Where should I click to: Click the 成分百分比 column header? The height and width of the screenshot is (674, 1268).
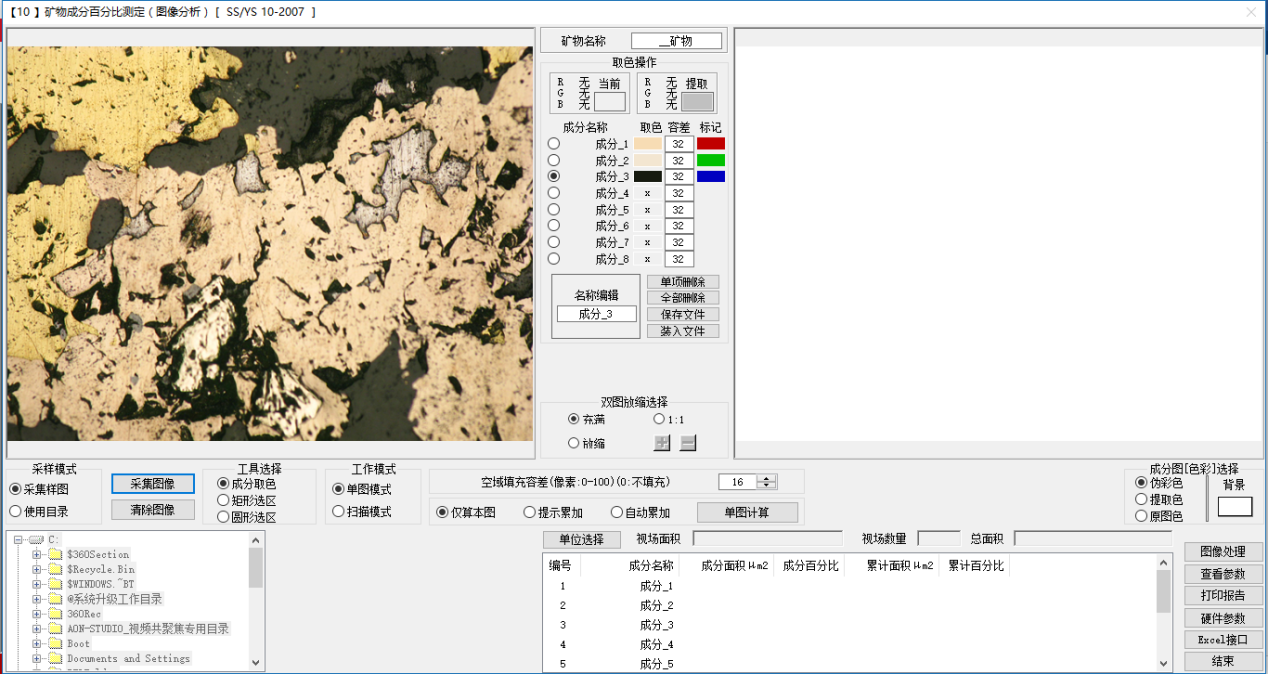[x=810, y=566]
